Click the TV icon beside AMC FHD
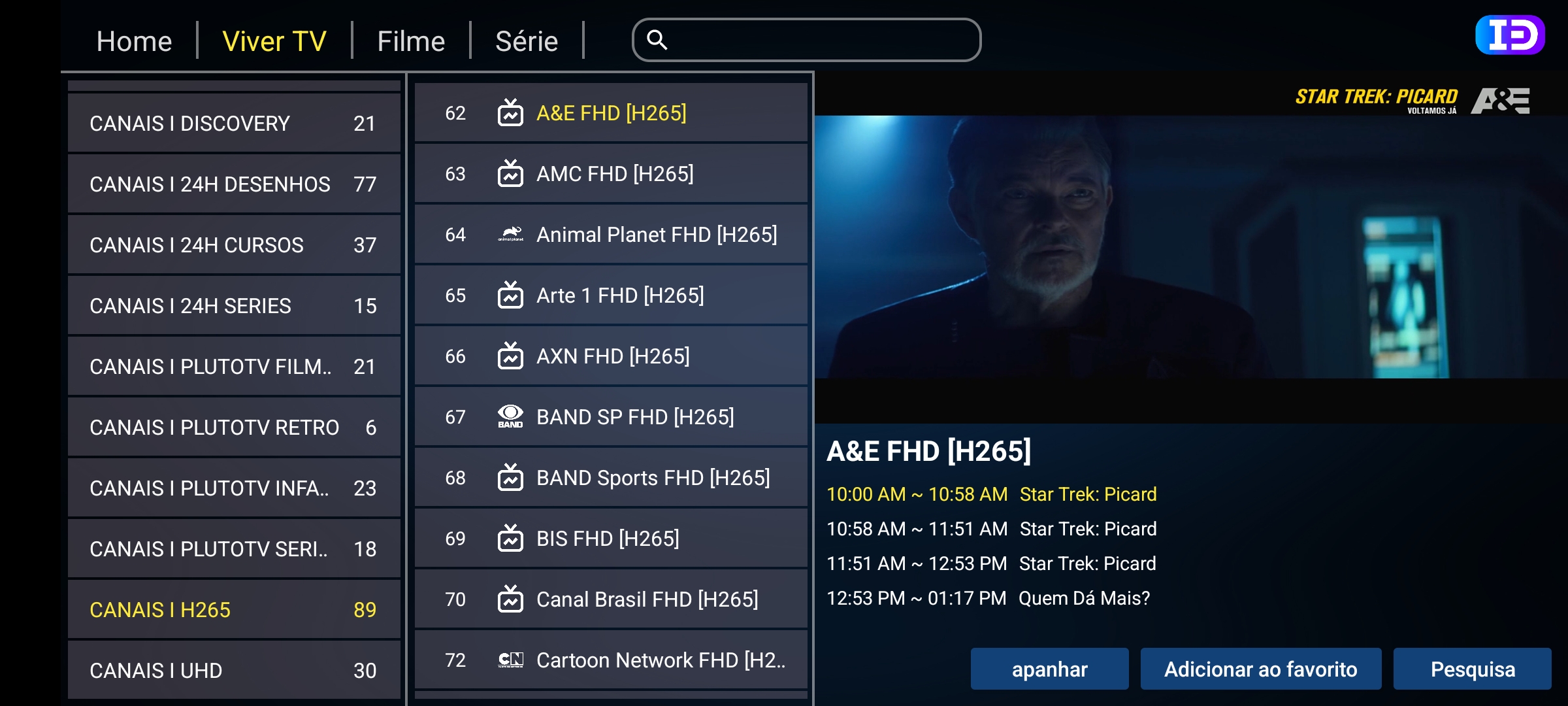The height and width of the screenshot is (706, 1568). [510, 174]
